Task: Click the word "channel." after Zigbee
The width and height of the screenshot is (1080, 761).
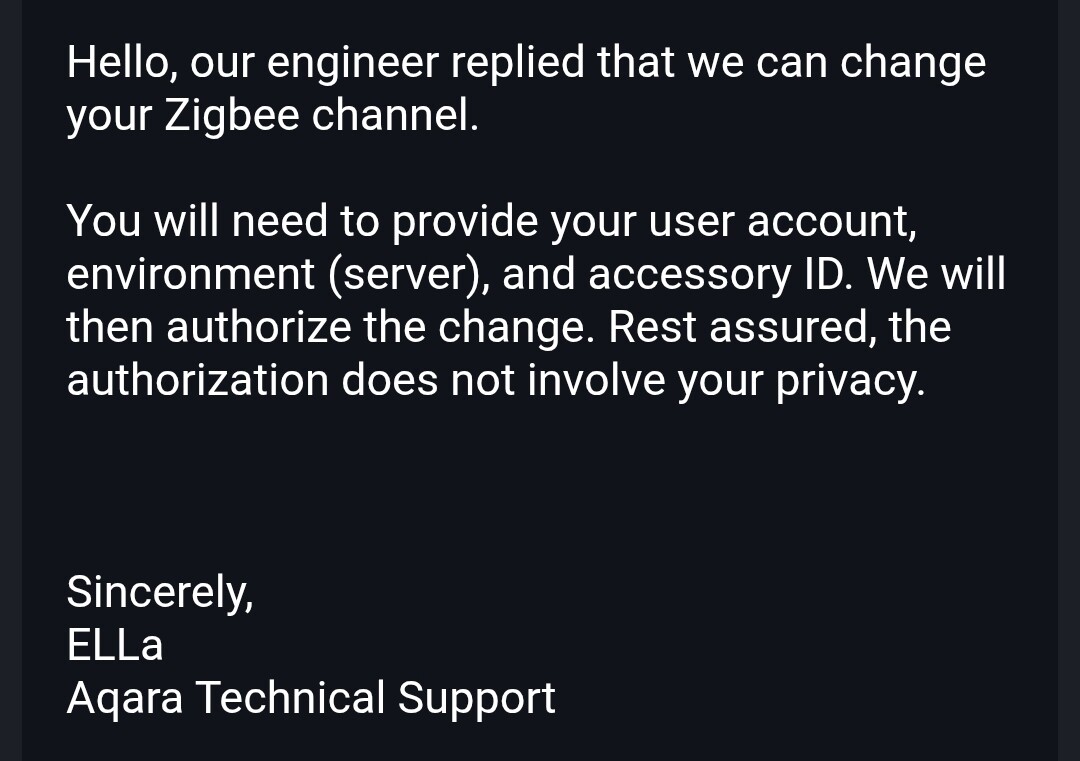Action: point(395,116)
